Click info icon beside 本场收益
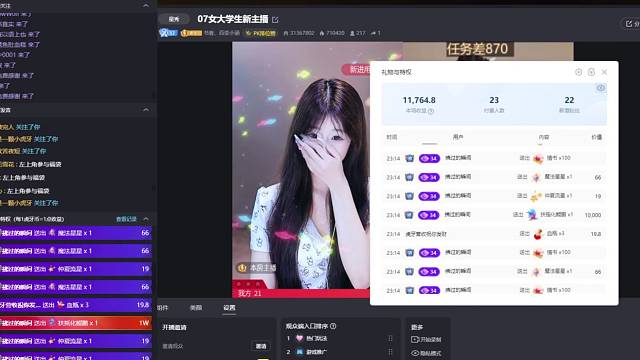The width and height of the screenshot is (640, 360). (431, 111)
